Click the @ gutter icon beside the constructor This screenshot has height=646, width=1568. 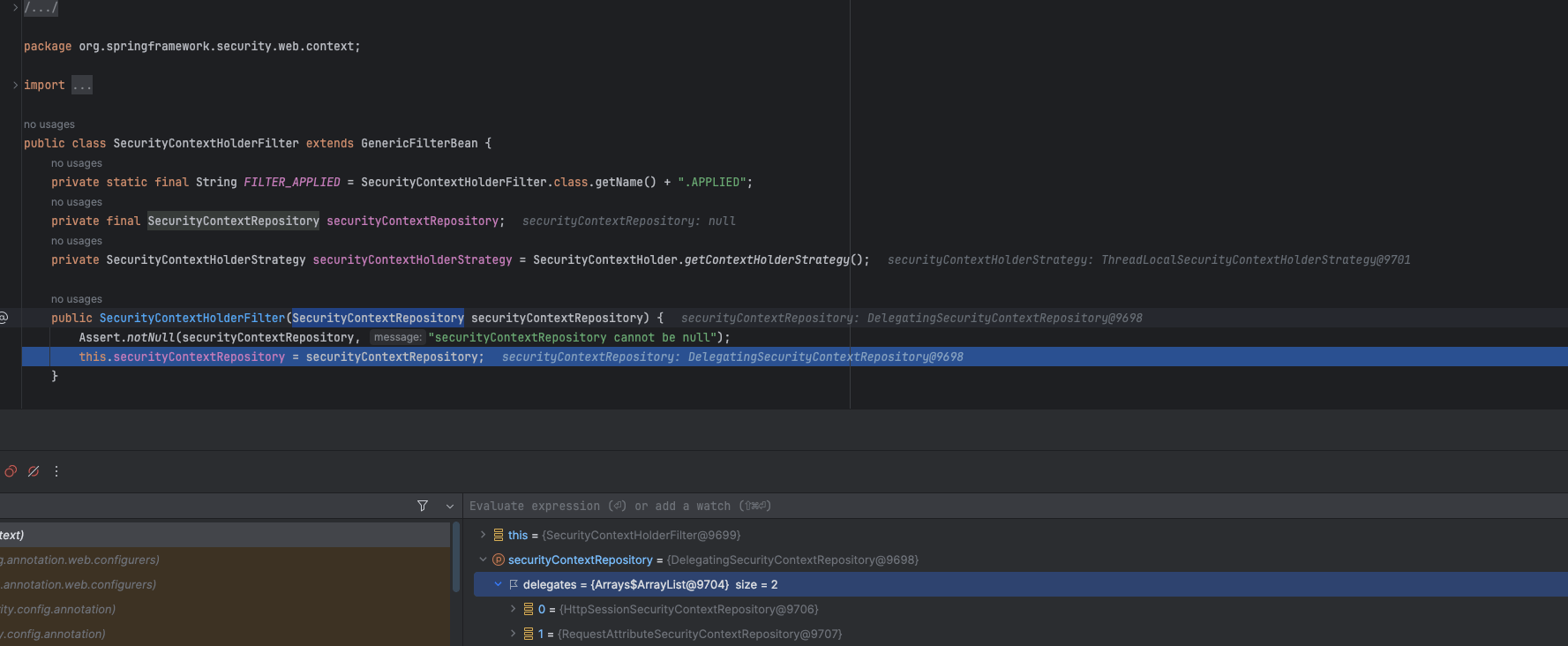pyautogui.click(x=4, y=318)
